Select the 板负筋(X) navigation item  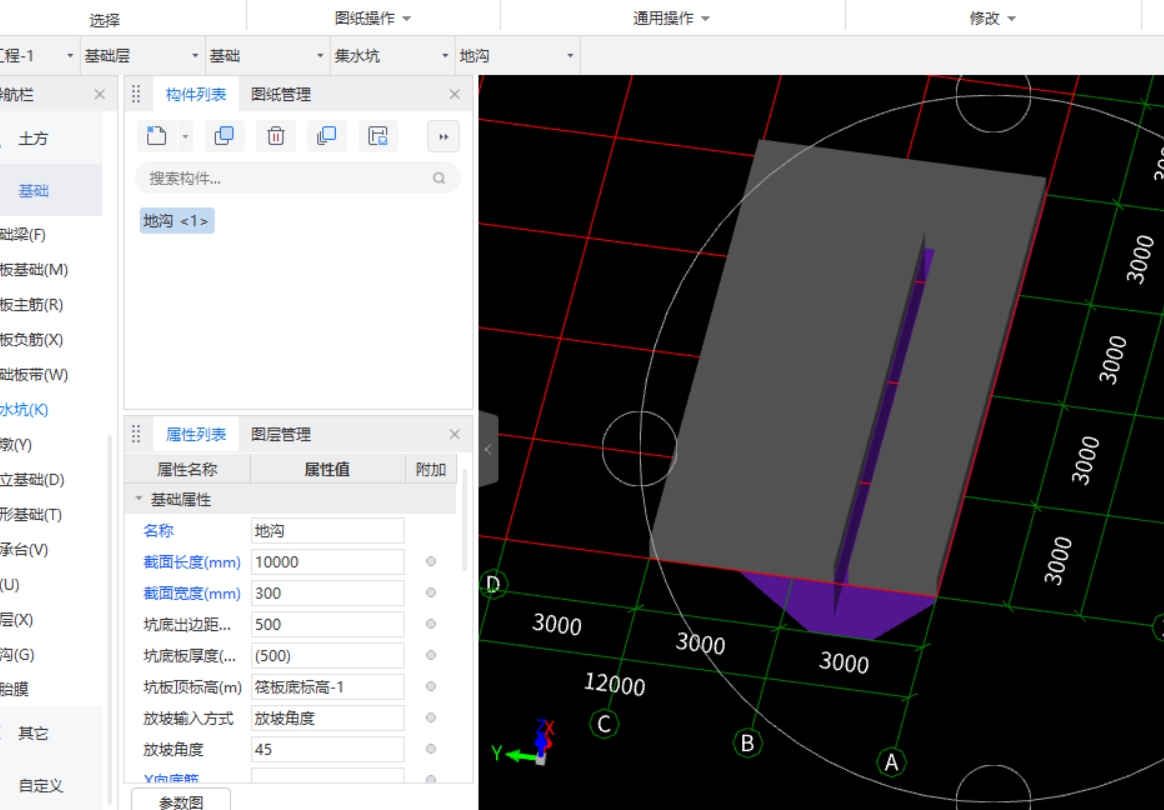pos(31,339)
